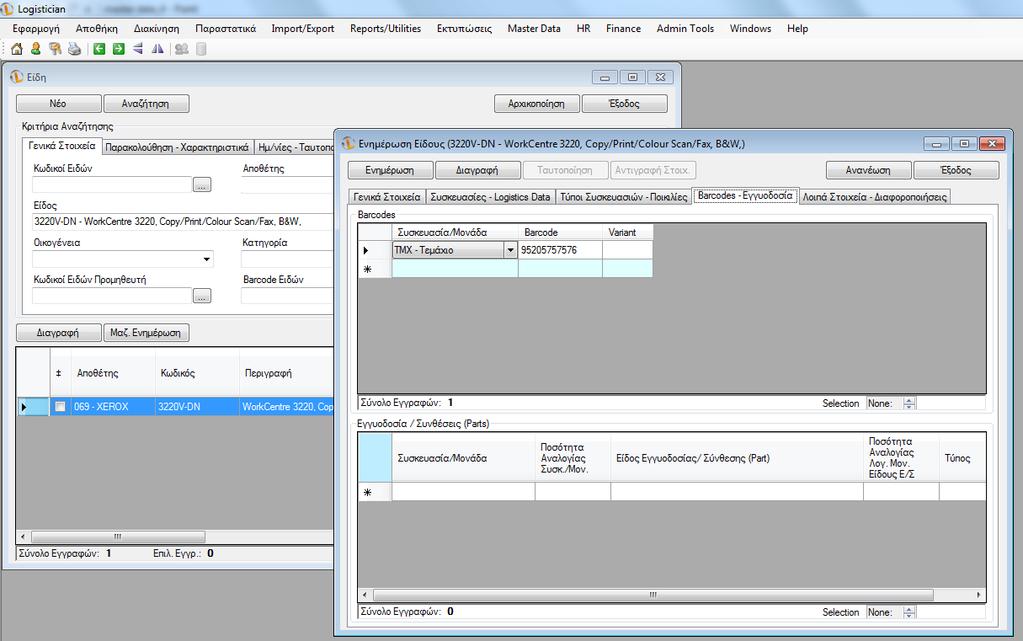Image resolution: width=1023 pixels, height=641 pixels.
Task: Click the greyed users group toolbar icon
Action: click(181, 49)
